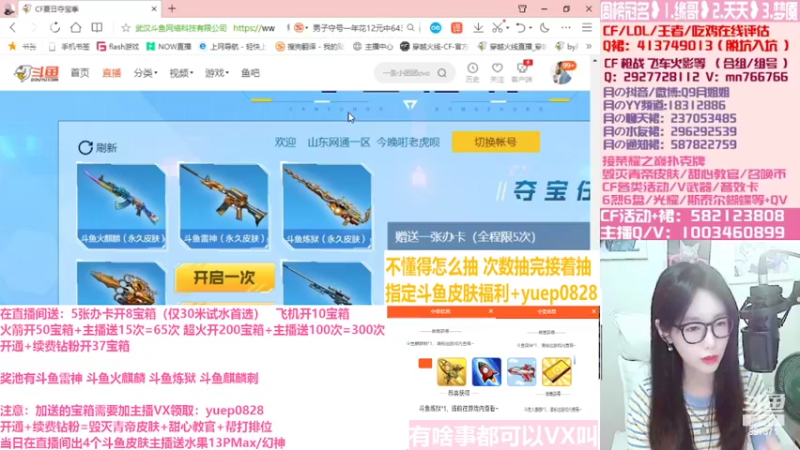Open the user avatar with 99+ badge
Viewport: 800px width, 450px height.
pyautogui.click(x=562, y=72)
